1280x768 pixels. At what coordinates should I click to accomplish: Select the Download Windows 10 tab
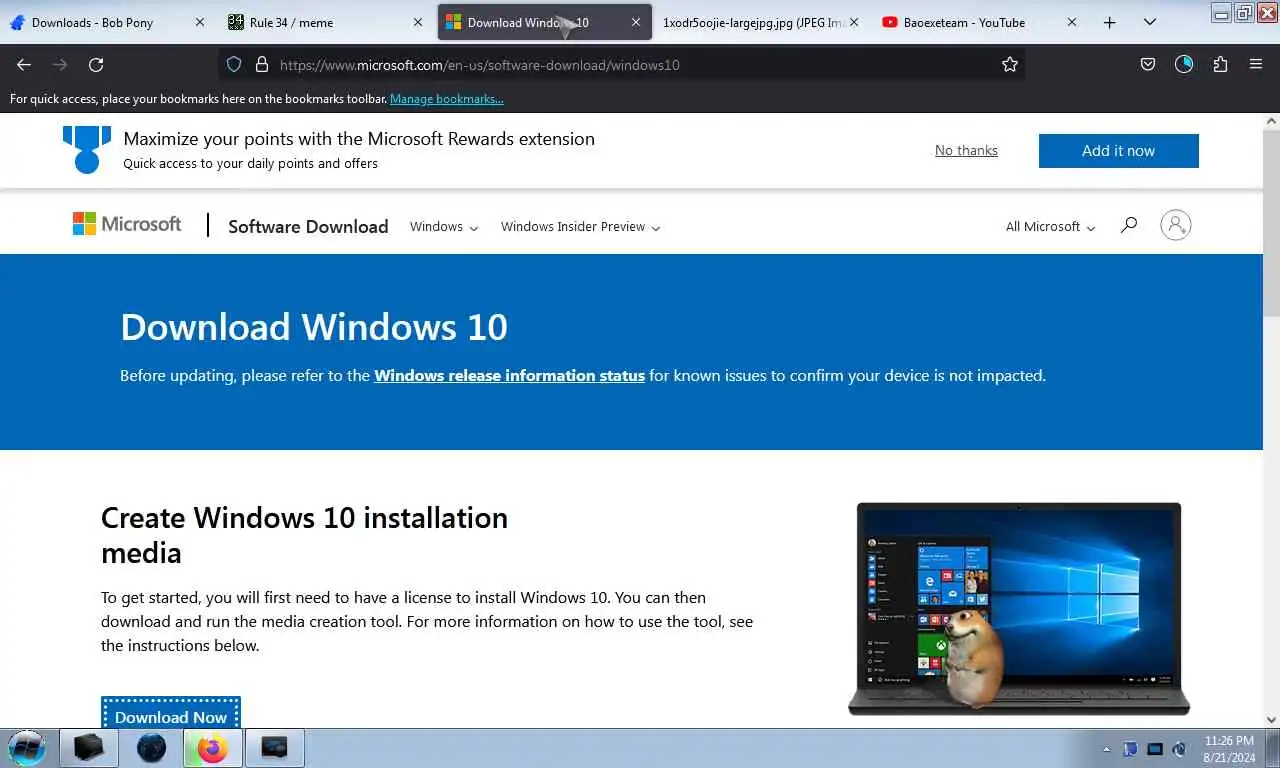[x=545, y=22]
